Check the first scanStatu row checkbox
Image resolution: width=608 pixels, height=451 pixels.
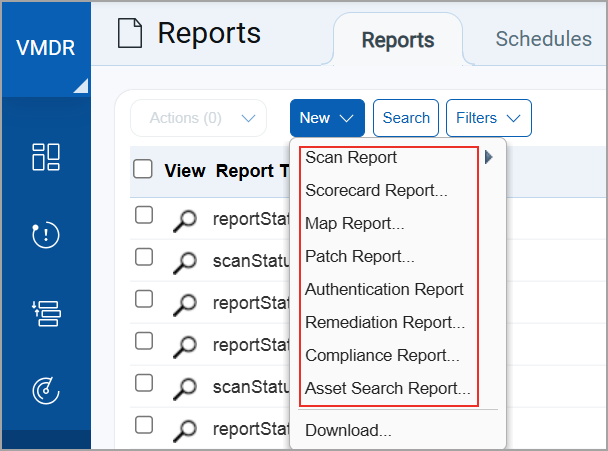[144, 257]
